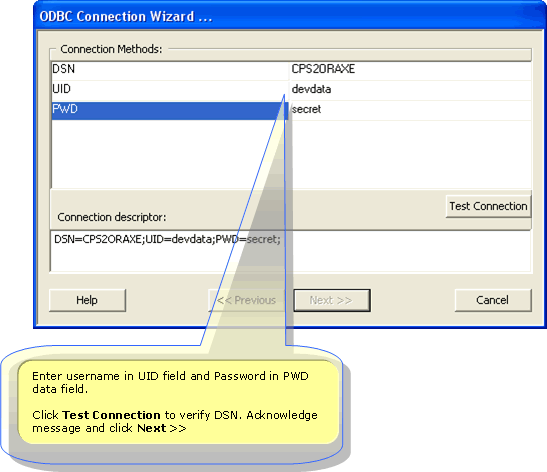The width and height of the screenshot is (547, 472).
Task: Click the ODBC Connection Wizard title bar
Action: [x=290, y=16]
